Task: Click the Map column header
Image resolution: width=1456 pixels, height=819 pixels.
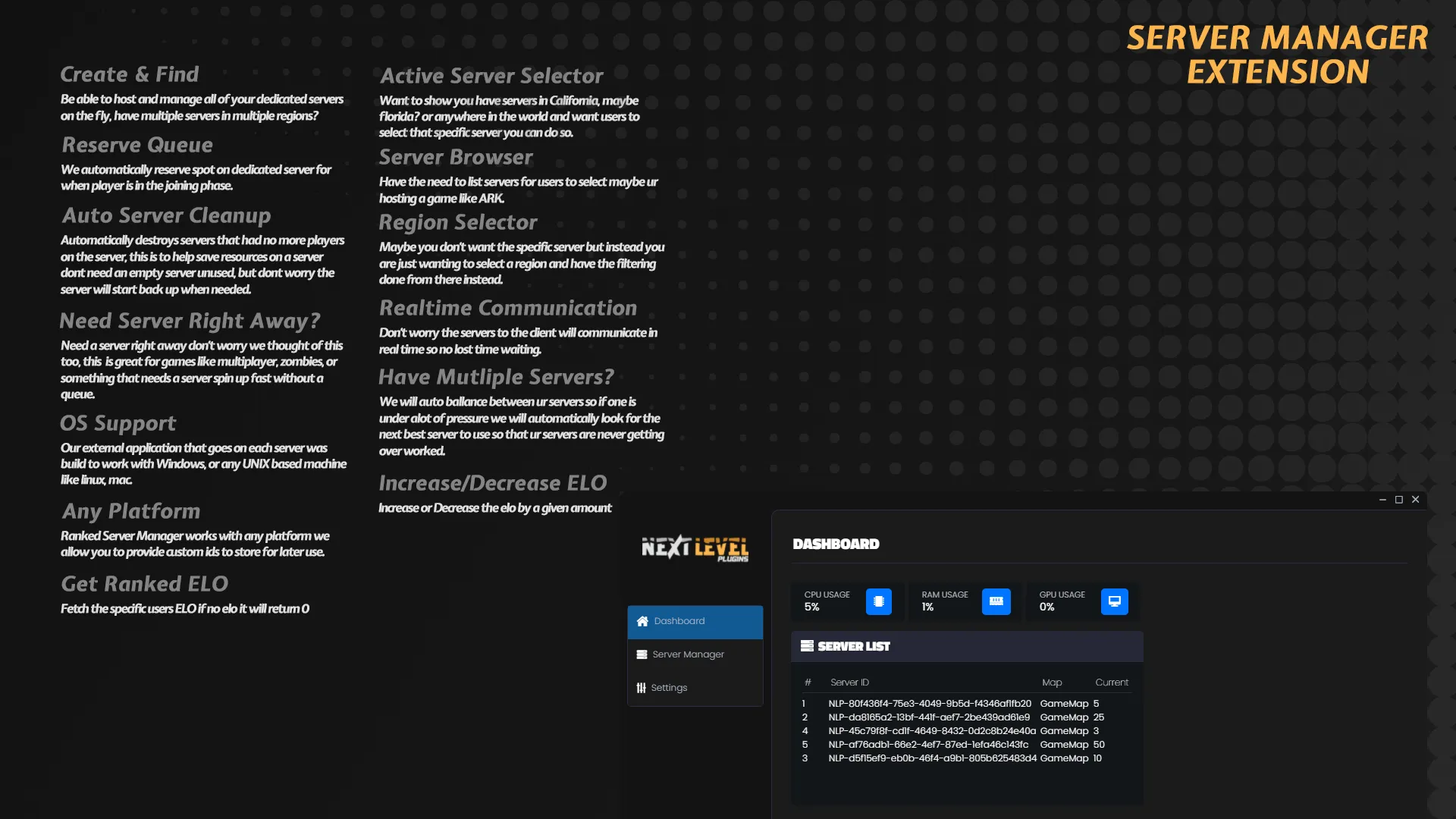Action: [1052, 682]
